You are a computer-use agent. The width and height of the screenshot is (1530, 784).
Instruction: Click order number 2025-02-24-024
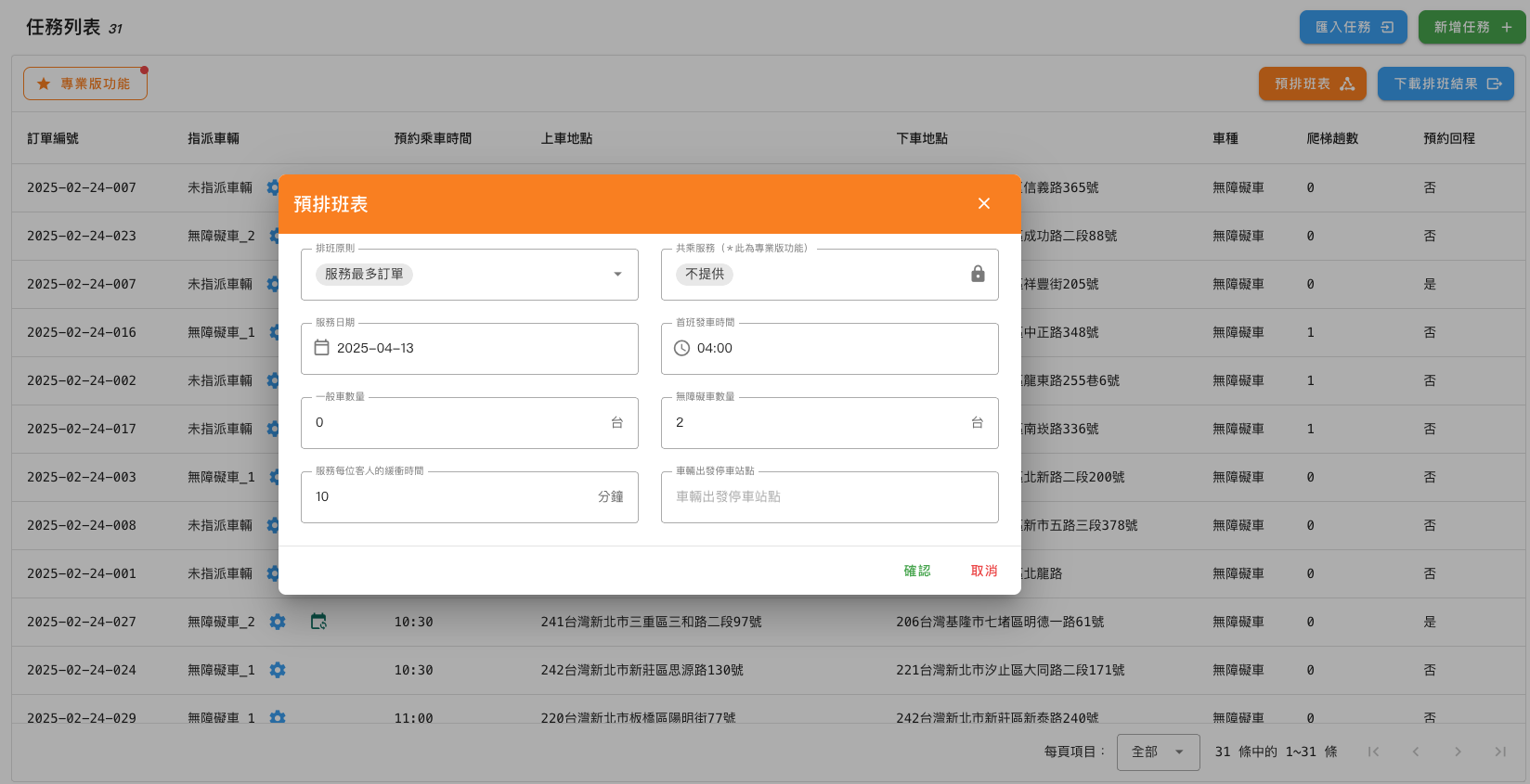coord(82,670)
